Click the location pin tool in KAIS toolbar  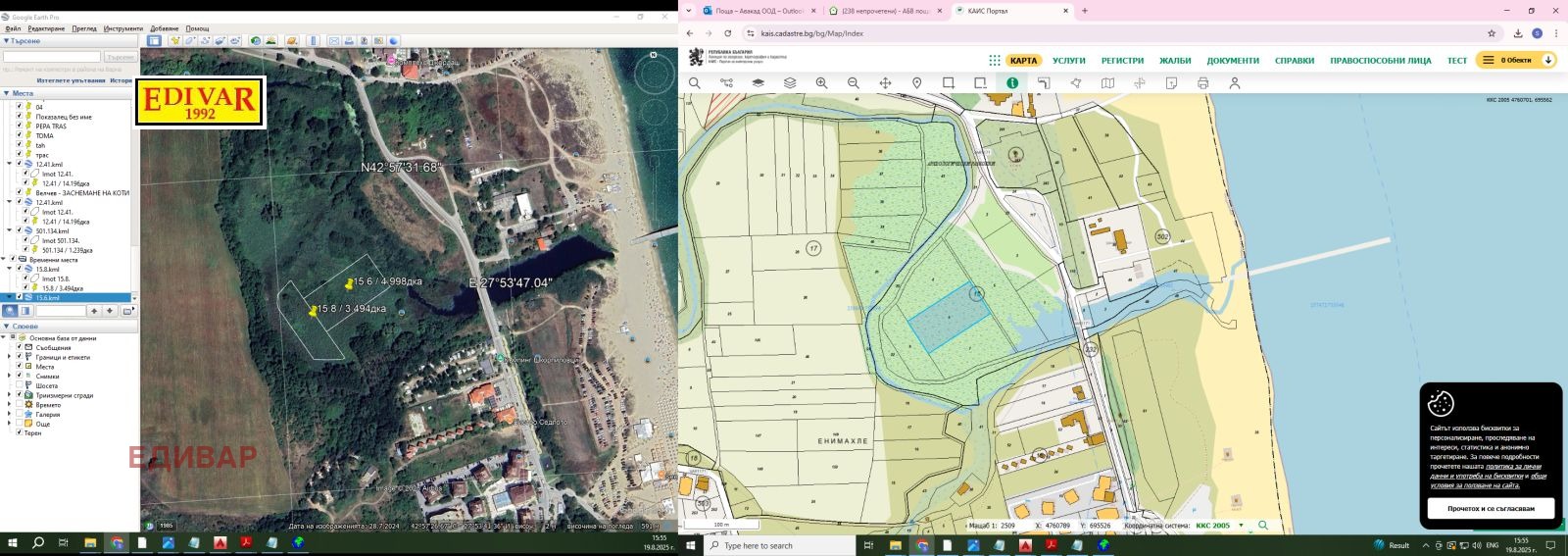pos(916,83)
